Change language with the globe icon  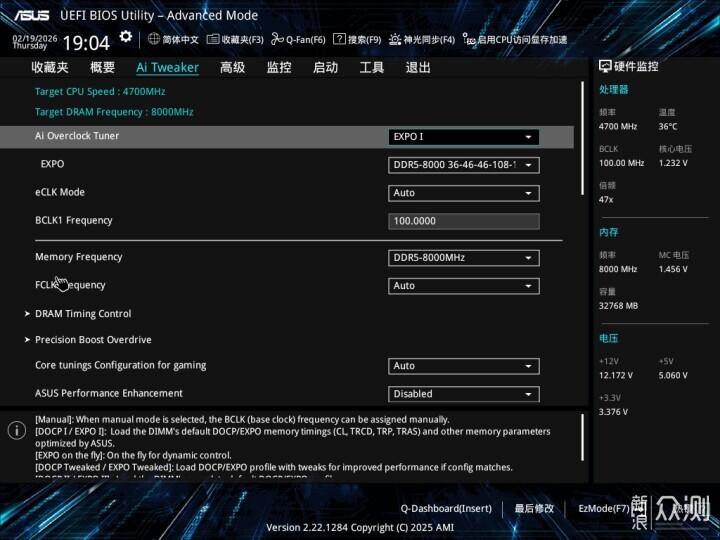(154, 39)
